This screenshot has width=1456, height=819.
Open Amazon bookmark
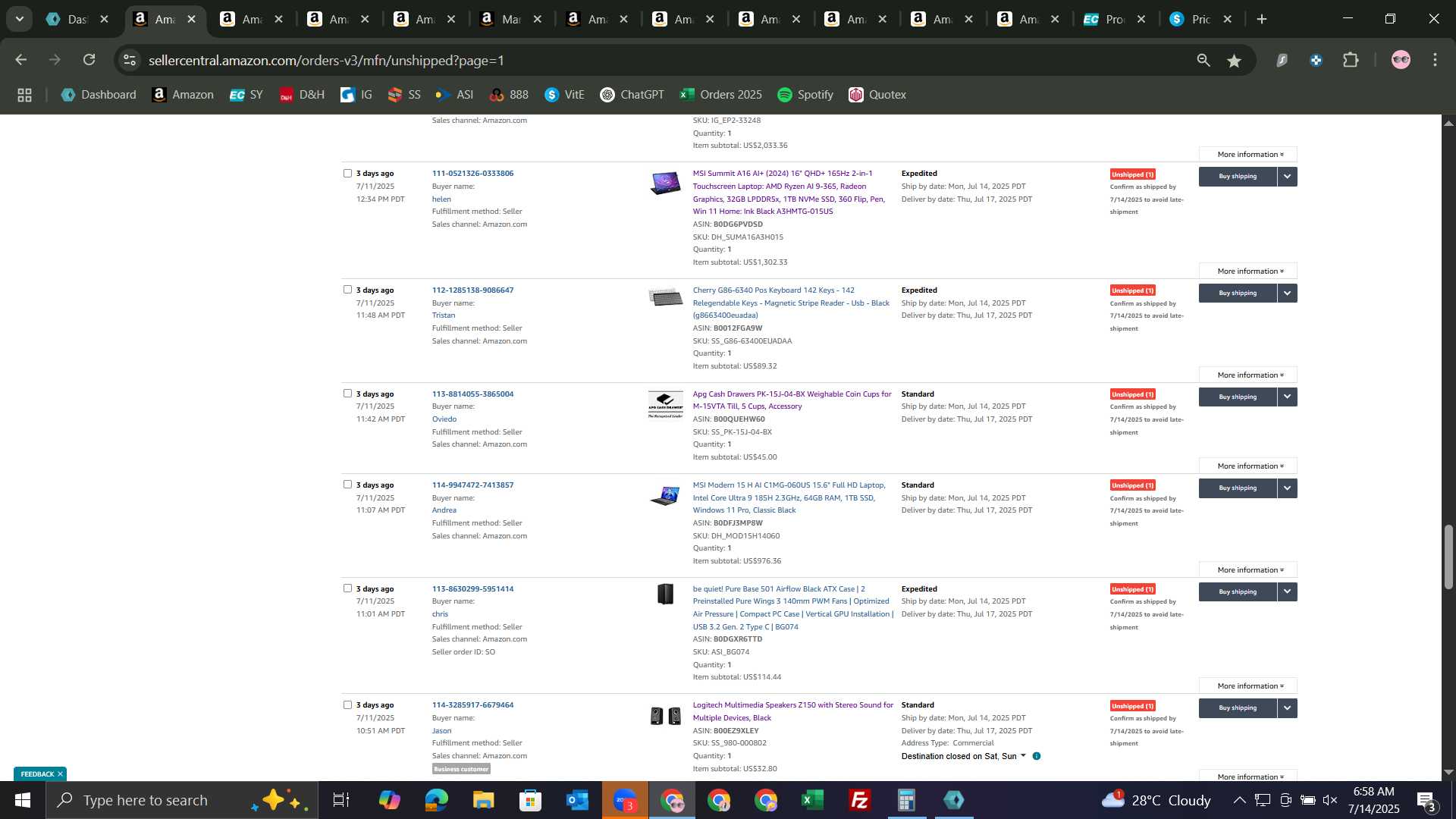click(183, 95)
